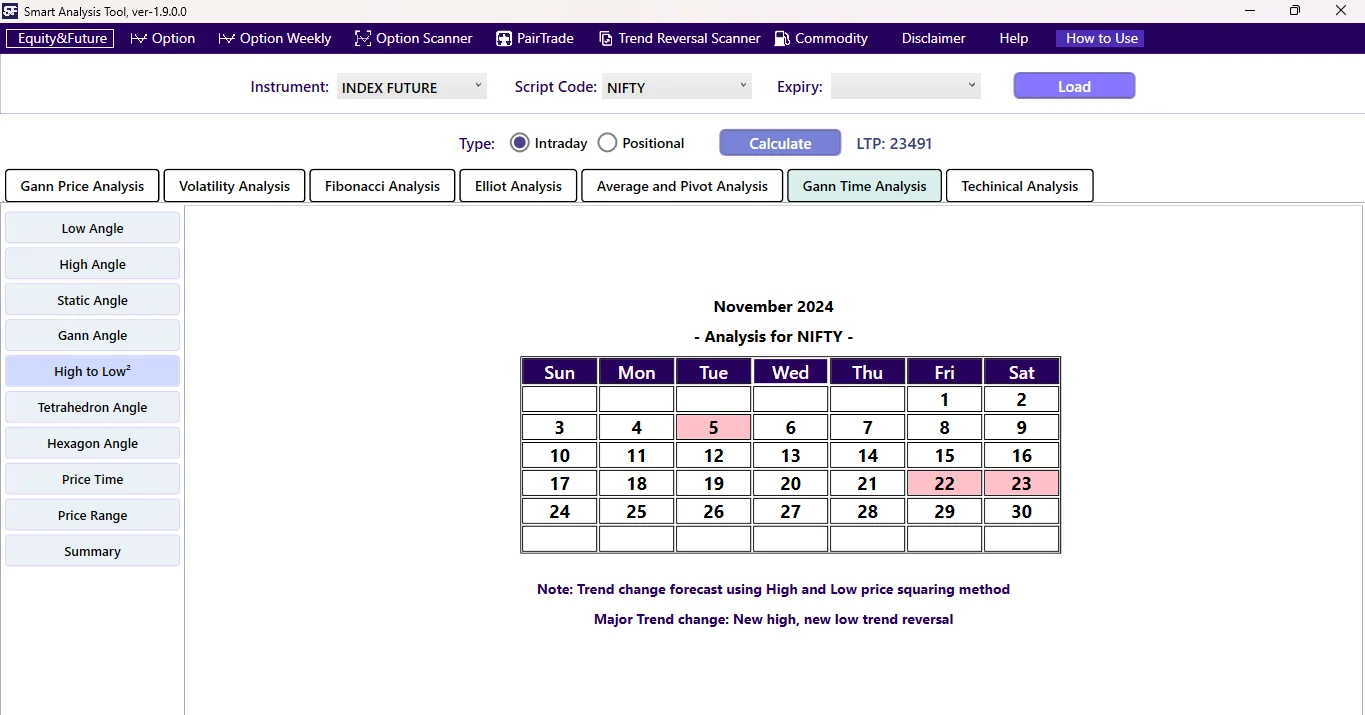Screen dimensions: 1365x715
Task: Click the Calculate button
Action: 779,142
